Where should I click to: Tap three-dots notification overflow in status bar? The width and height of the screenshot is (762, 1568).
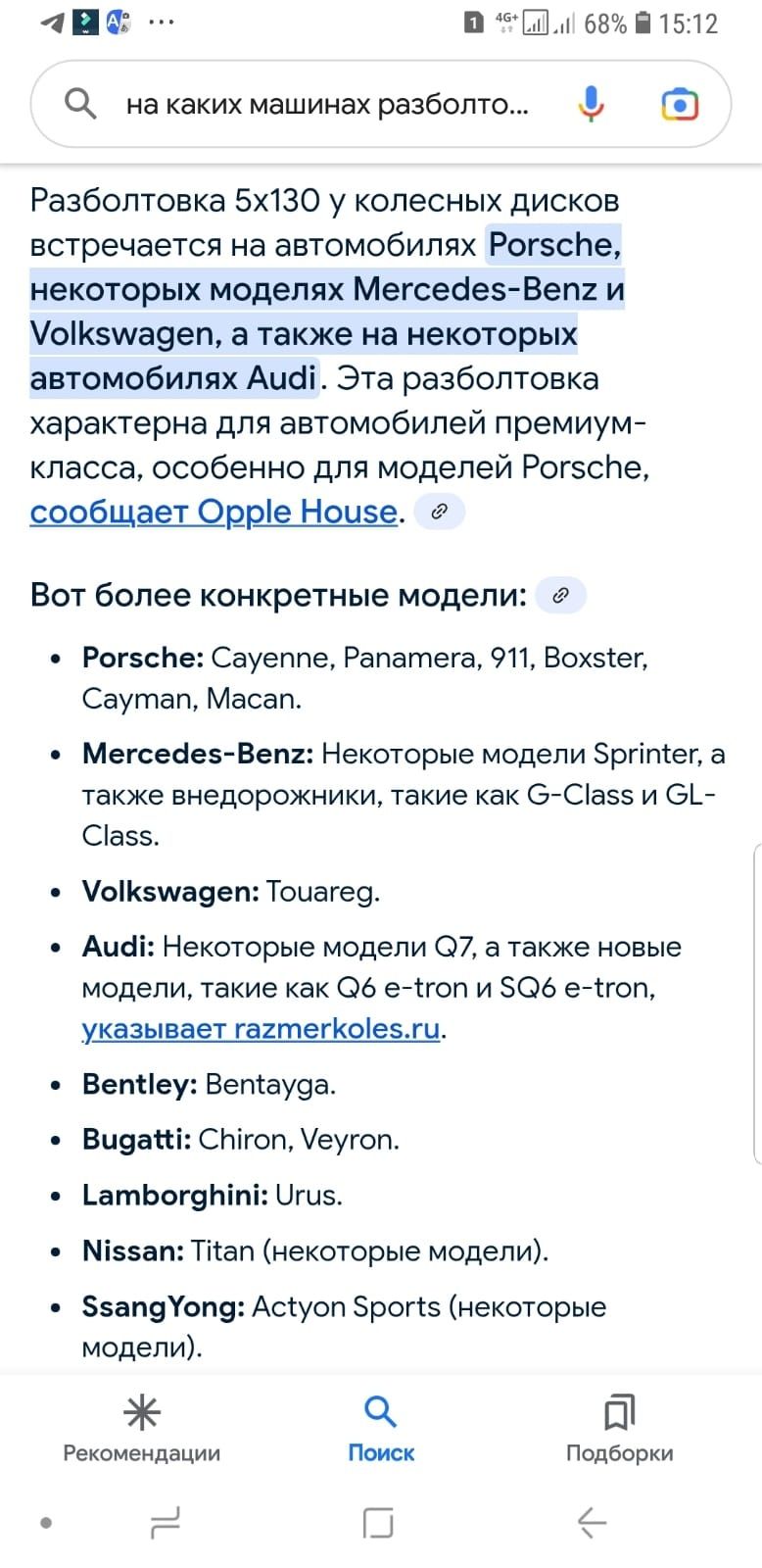point(162,23)
